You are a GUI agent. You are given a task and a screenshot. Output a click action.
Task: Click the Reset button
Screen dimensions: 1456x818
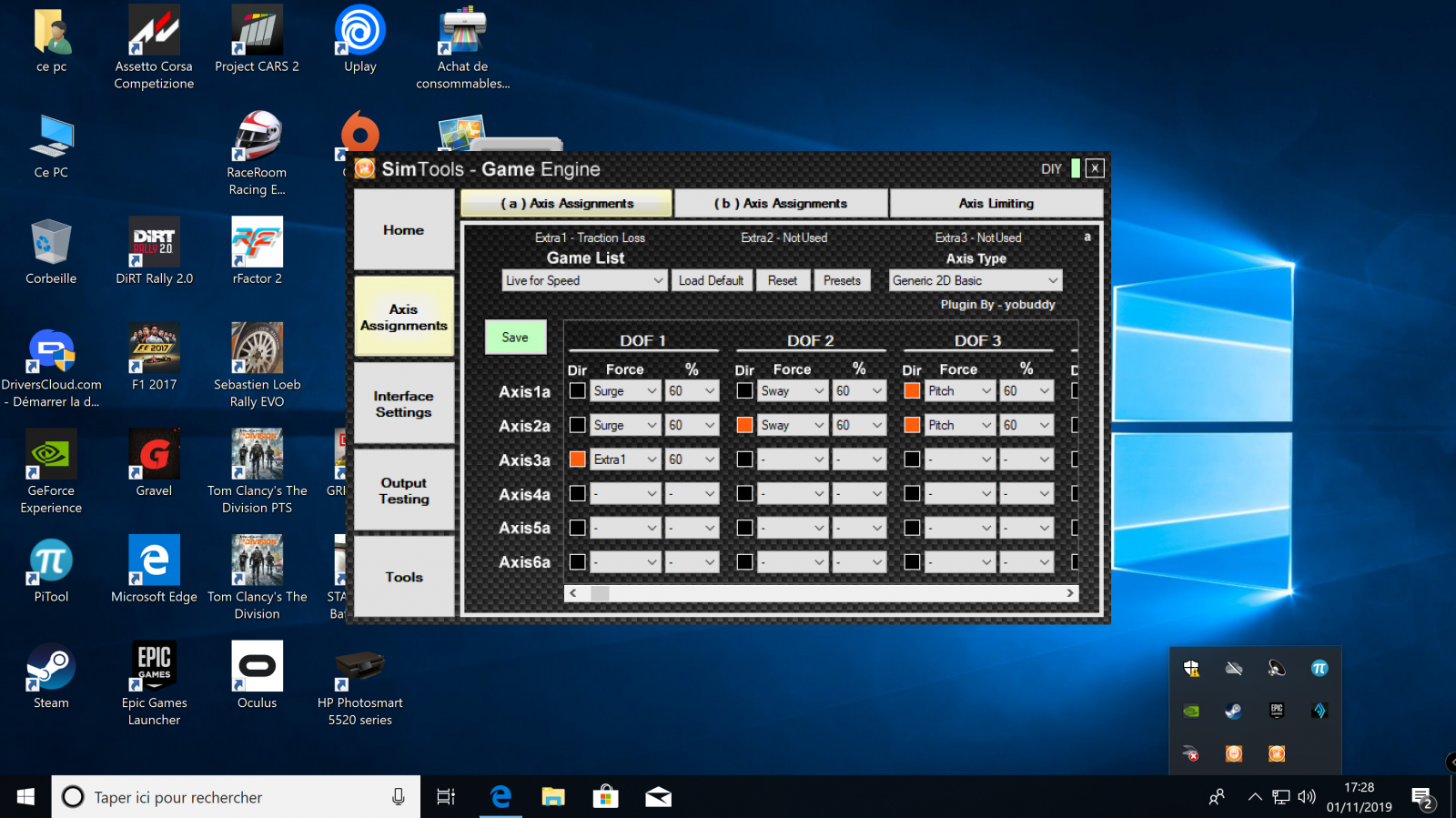[x=783, y=280]
